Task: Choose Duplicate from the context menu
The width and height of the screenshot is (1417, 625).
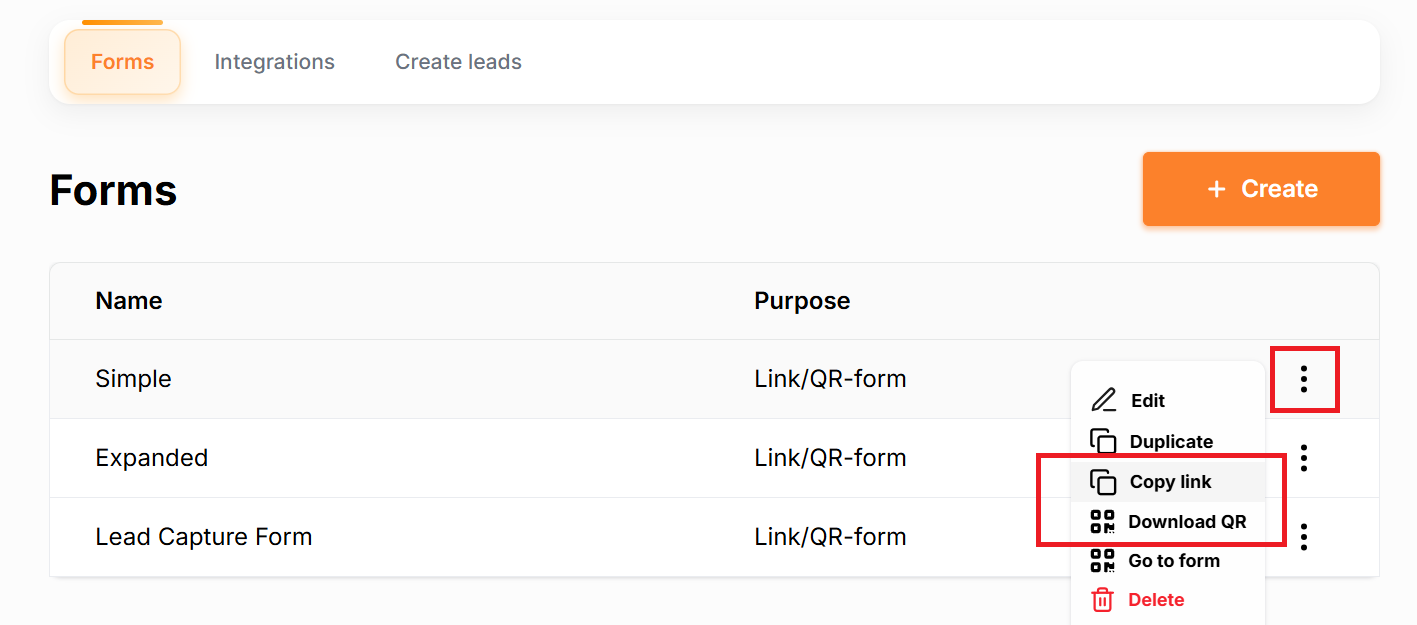Action: (x=1171, y=442)
